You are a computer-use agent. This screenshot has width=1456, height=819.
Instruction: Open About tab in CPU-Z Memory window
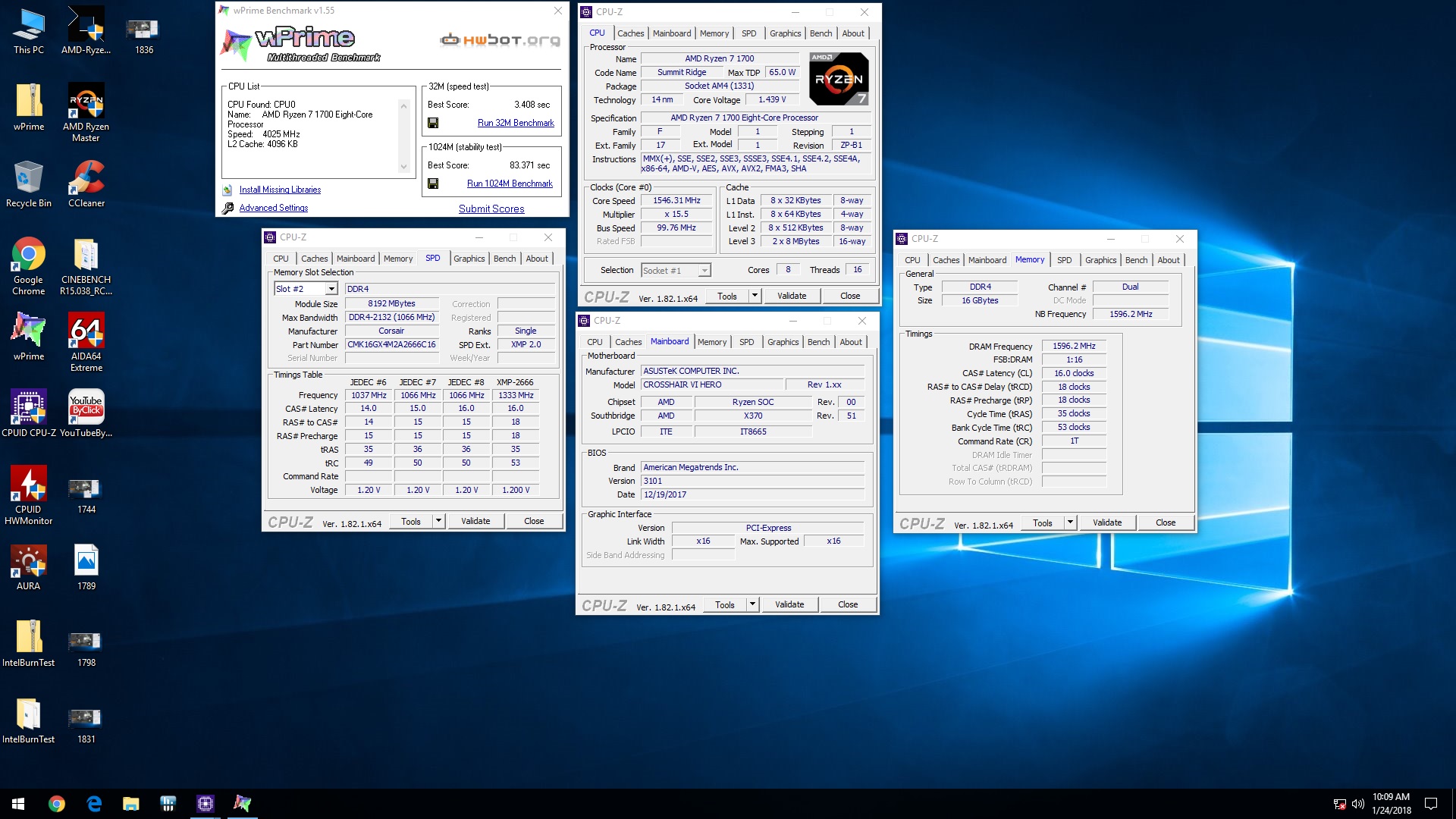pyautogui.click(x=1168, y=260)
